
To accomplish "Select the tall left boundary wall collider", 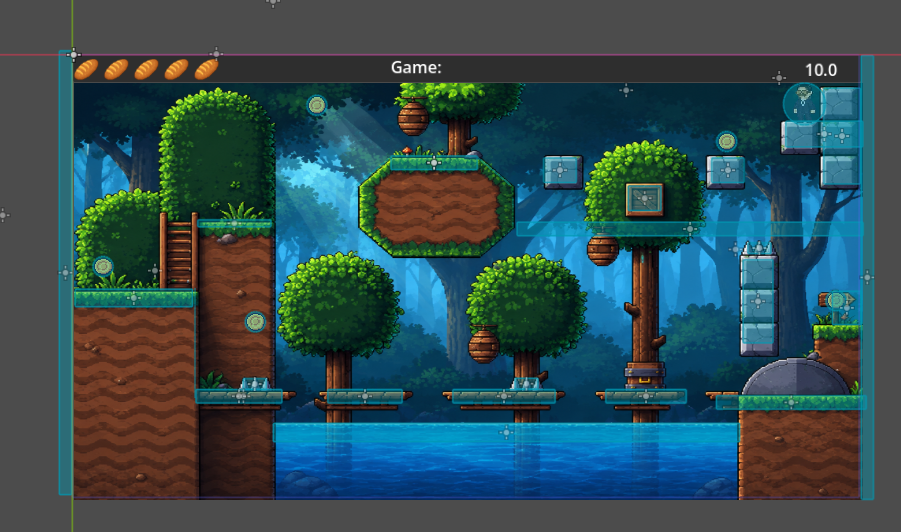I will pyautogui.click(x=66, y=273).
